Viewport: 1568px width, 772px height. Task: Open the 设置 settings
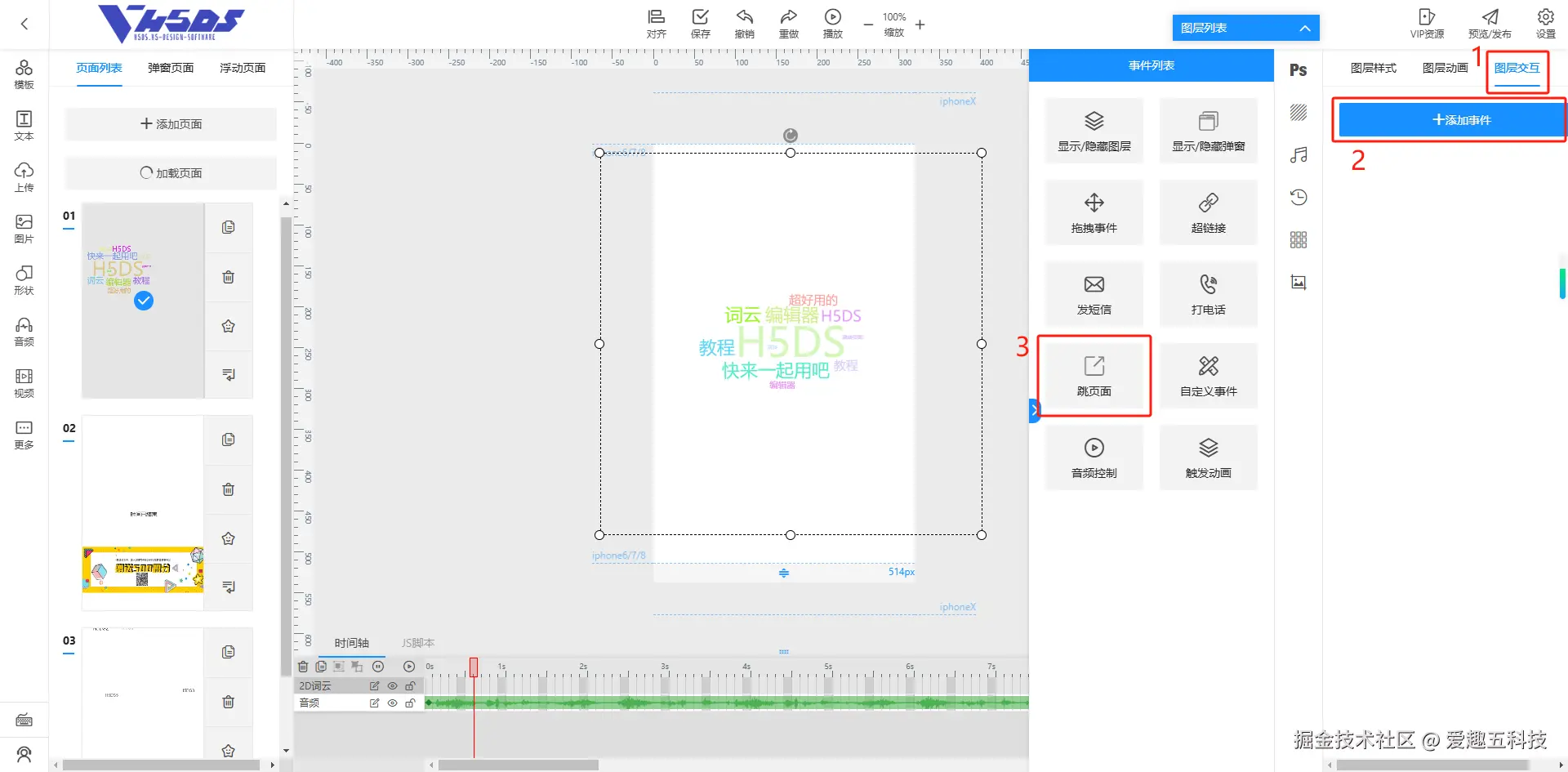click(x=1545, y=24)
